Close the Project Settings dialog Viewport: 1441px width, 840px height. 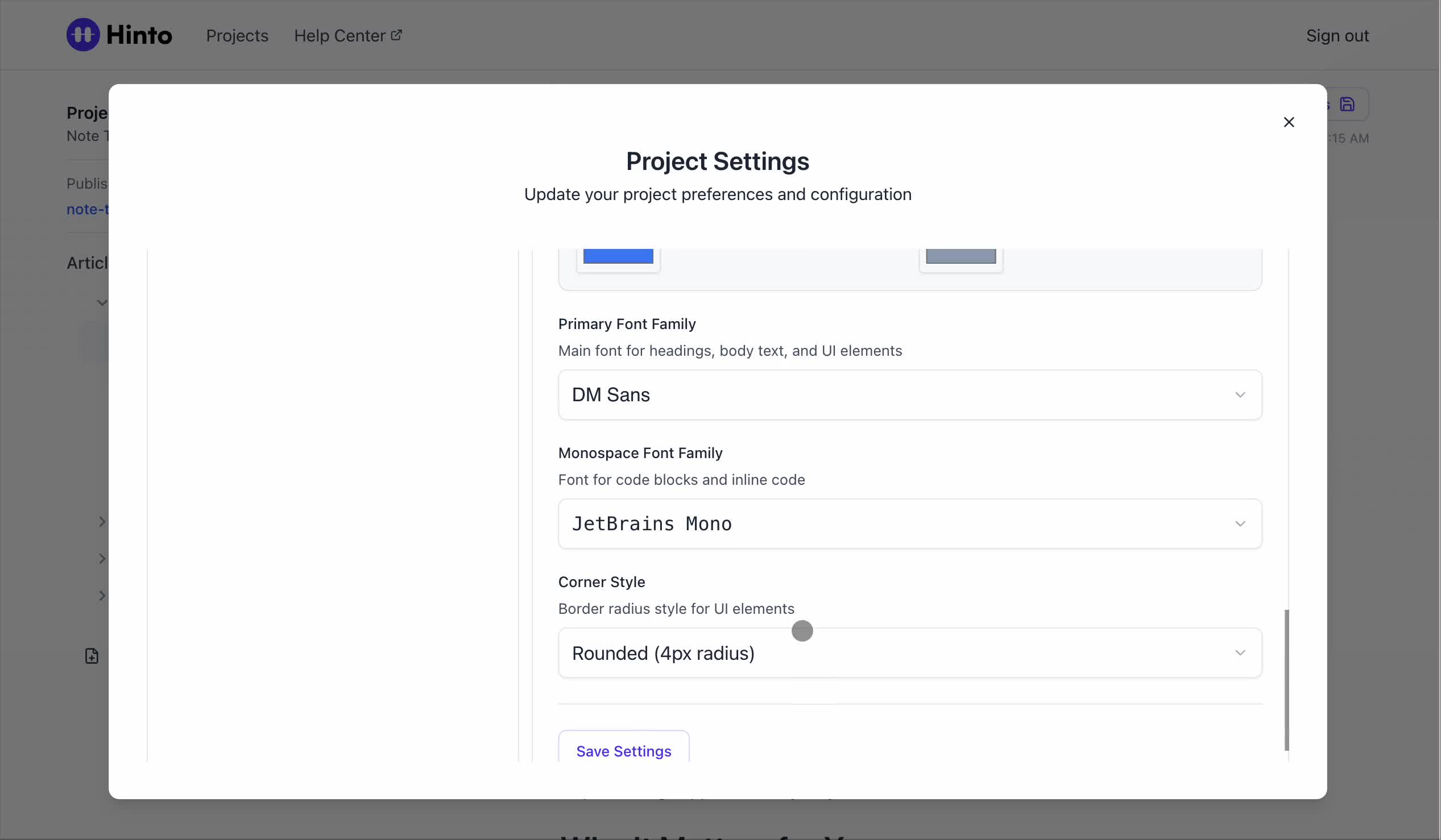1289,122
